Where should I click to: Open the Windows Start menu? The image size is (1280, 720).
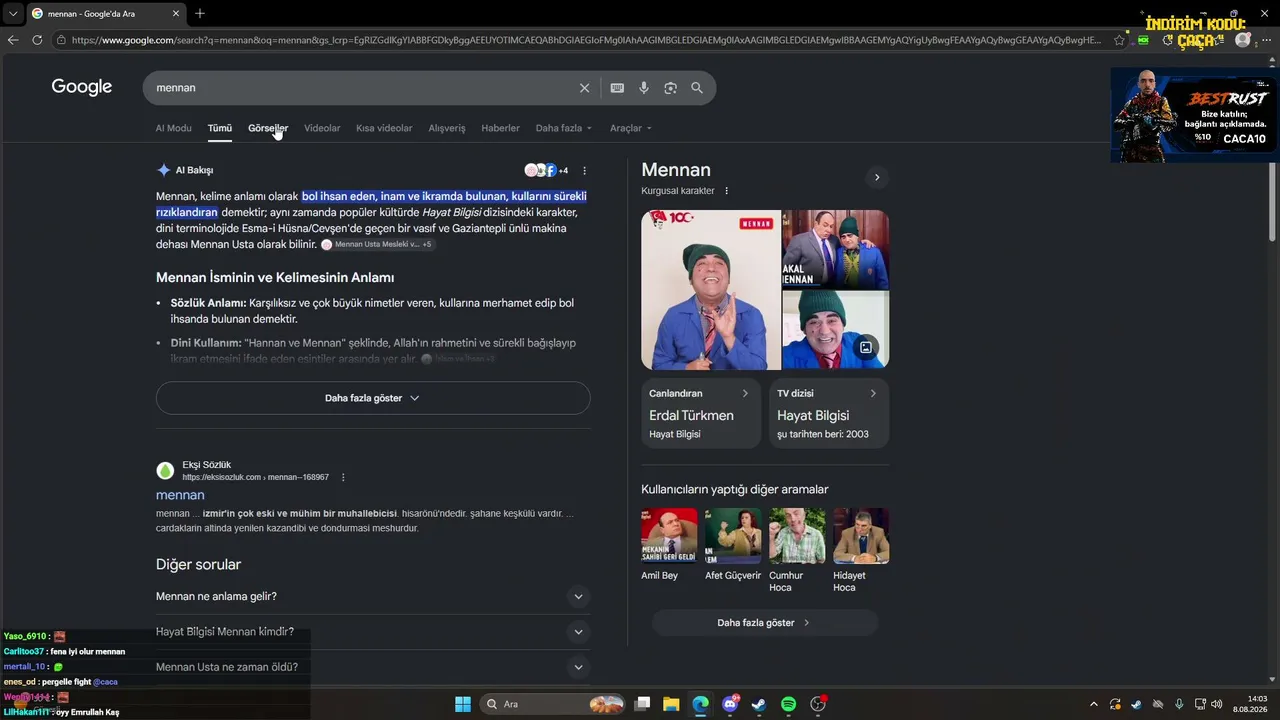click(463, 704)
